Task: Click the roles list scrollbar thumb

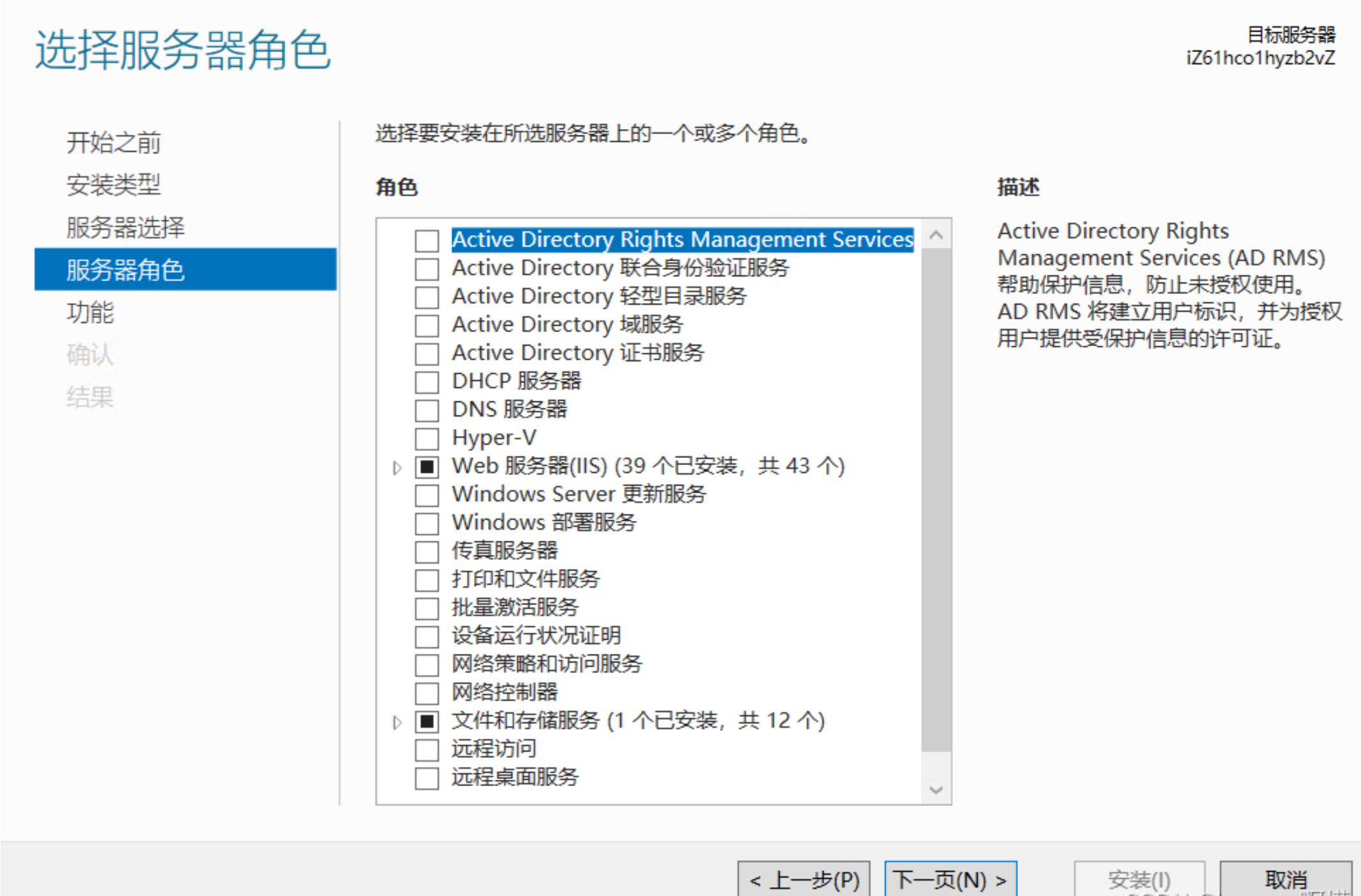Action: [x=936, y=501]
